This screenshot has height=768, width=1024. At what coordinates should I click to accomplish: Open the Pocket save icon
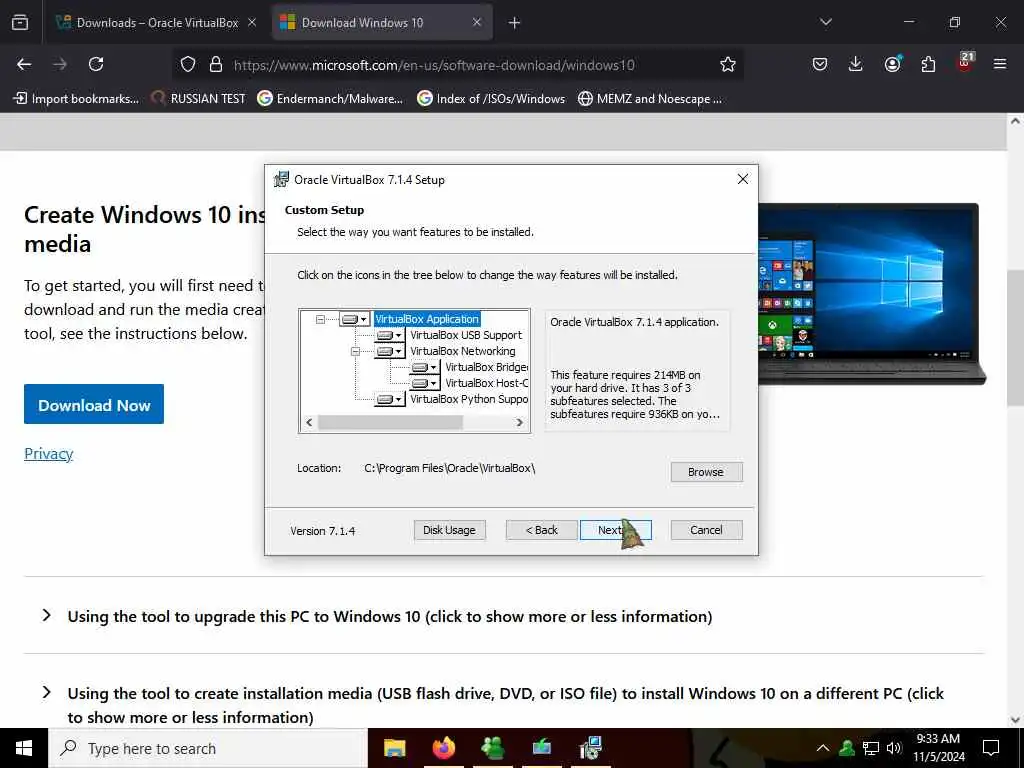pyautogui.click(x=820, y=64)
